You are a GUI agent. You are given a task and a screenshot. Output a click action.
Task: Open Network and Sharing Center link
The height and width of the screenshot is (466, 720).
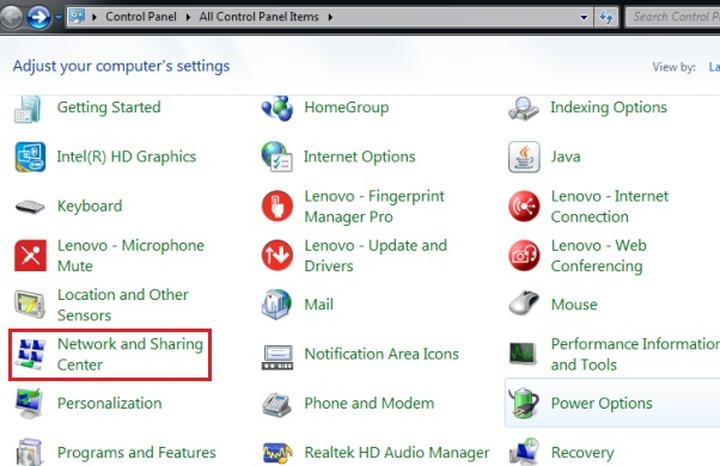tap(130, 354)
